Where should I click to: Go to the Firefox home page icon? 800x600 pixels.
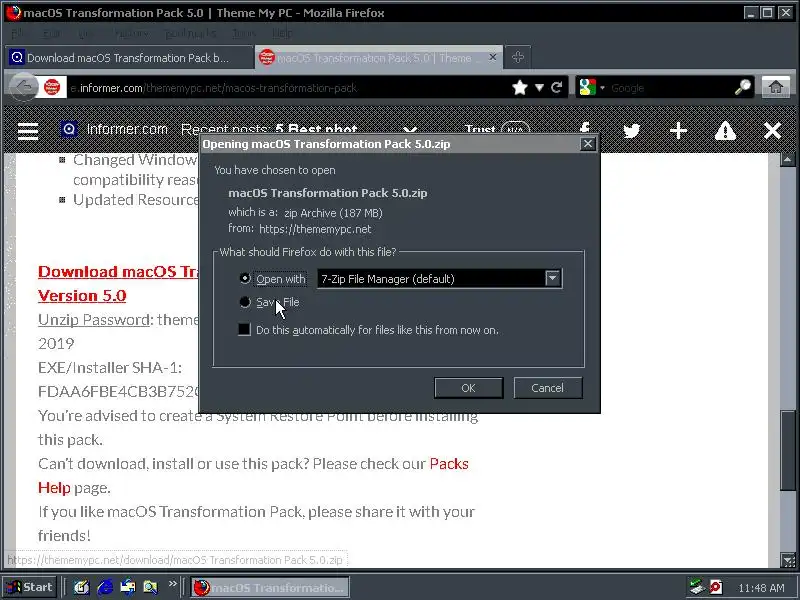(776, 88)
